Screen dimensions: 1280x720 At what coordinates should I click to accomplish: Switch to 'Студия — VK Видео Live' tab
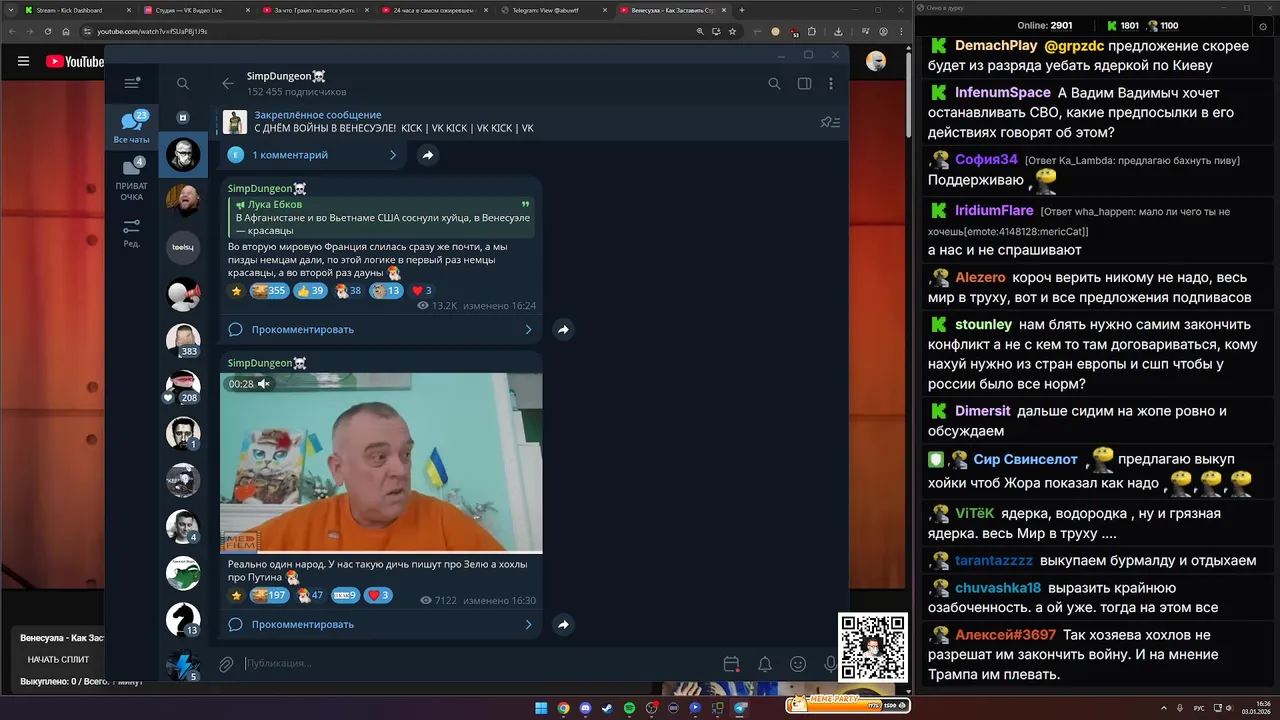click(197, 10)
